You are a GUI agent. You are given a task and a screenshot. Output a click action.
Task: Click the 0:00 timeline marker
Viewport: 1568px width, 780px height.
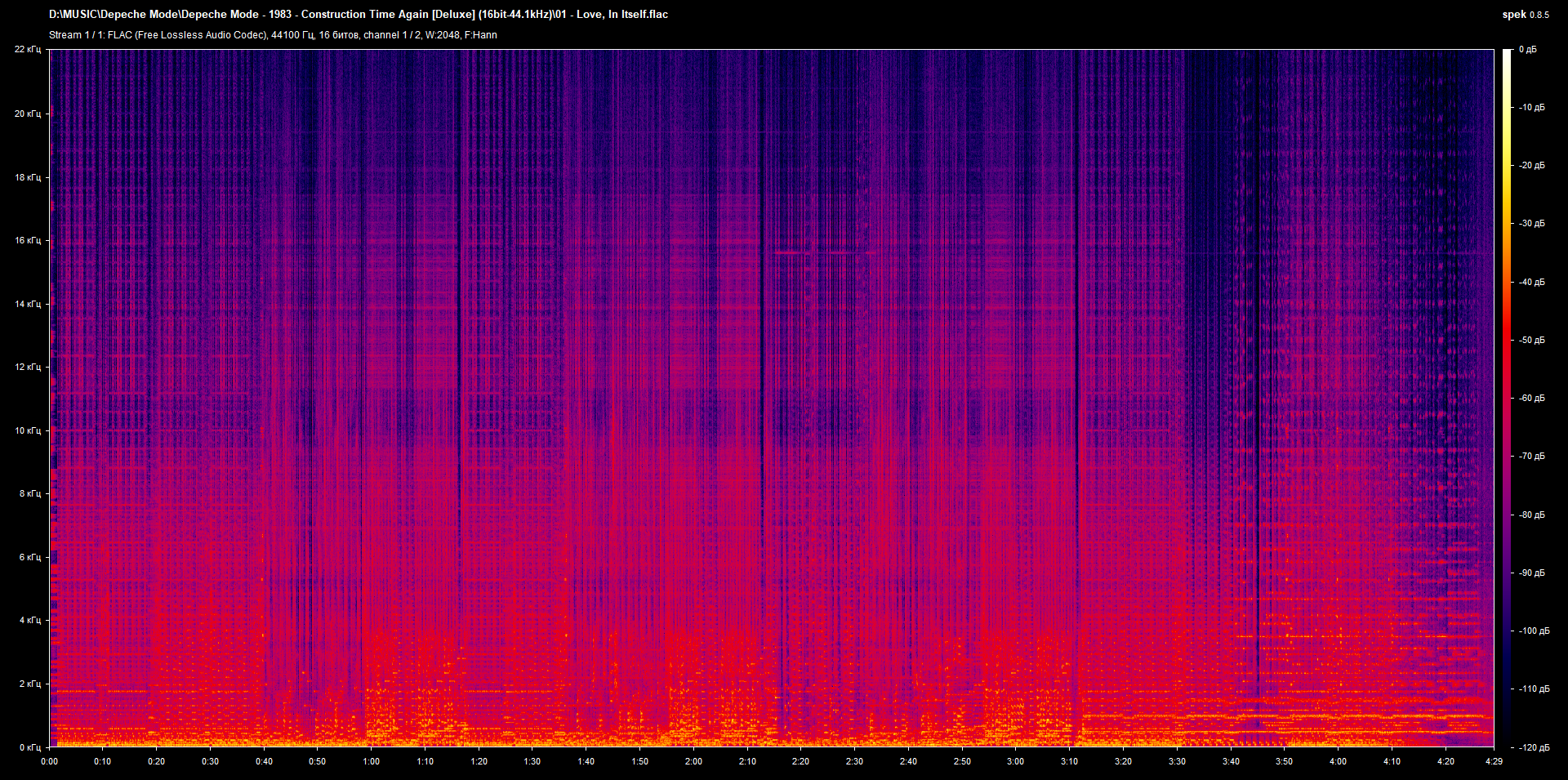(50, 761)
